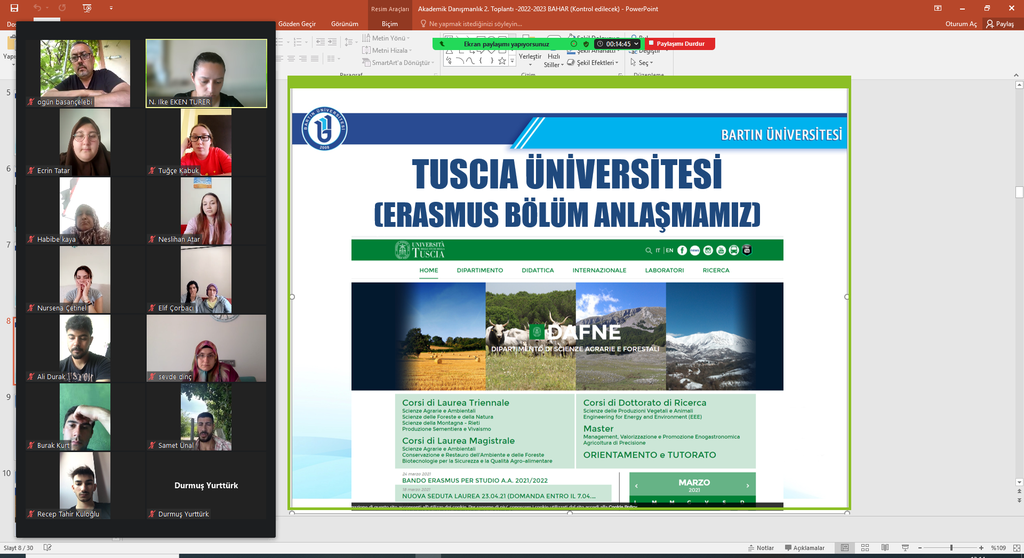This screenshot has width=1024, height=558.
Task: Switch to Reading view icon
Action: click(885, 548)
